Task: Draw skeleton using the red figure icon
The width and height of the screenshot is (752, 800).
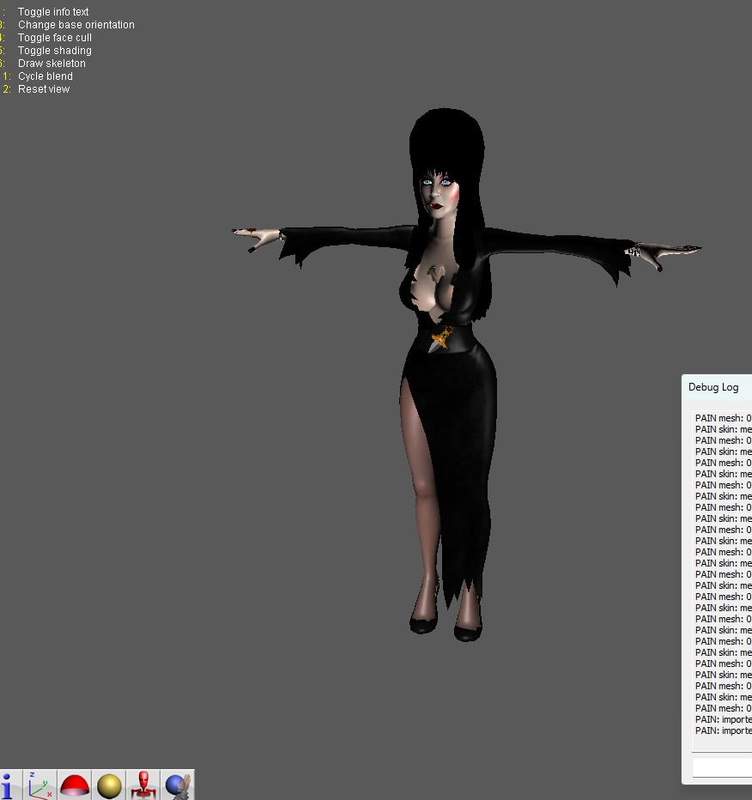Action: click(143, 785)
